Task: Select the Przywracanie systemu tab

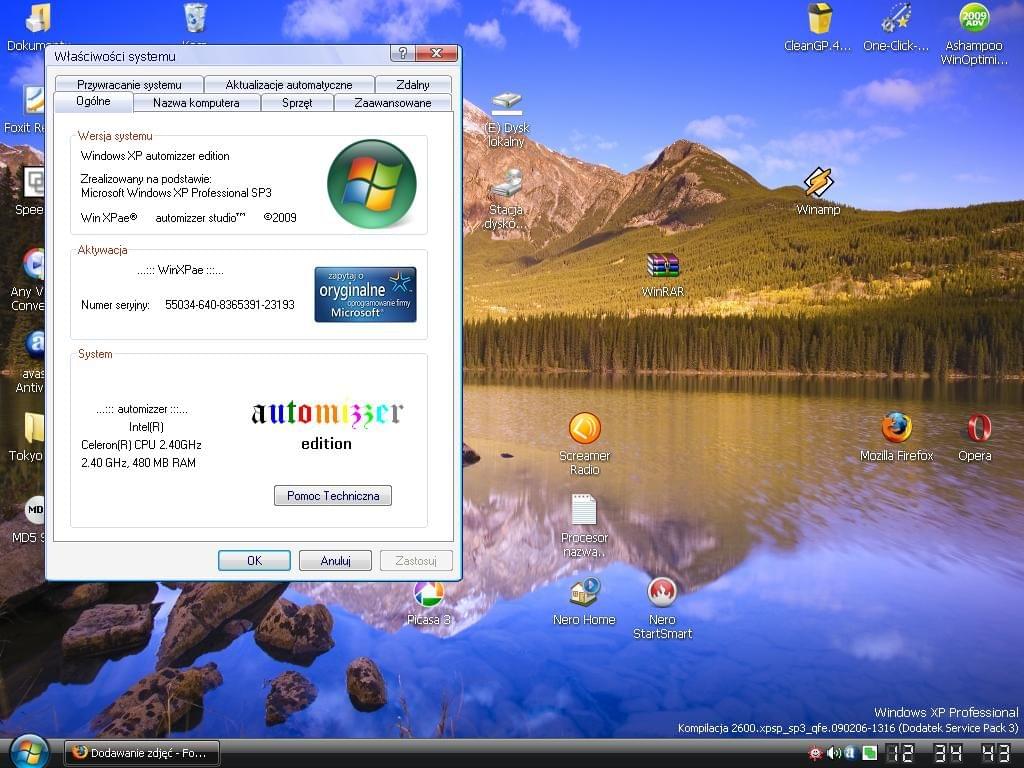Action: tap(129, 85)
